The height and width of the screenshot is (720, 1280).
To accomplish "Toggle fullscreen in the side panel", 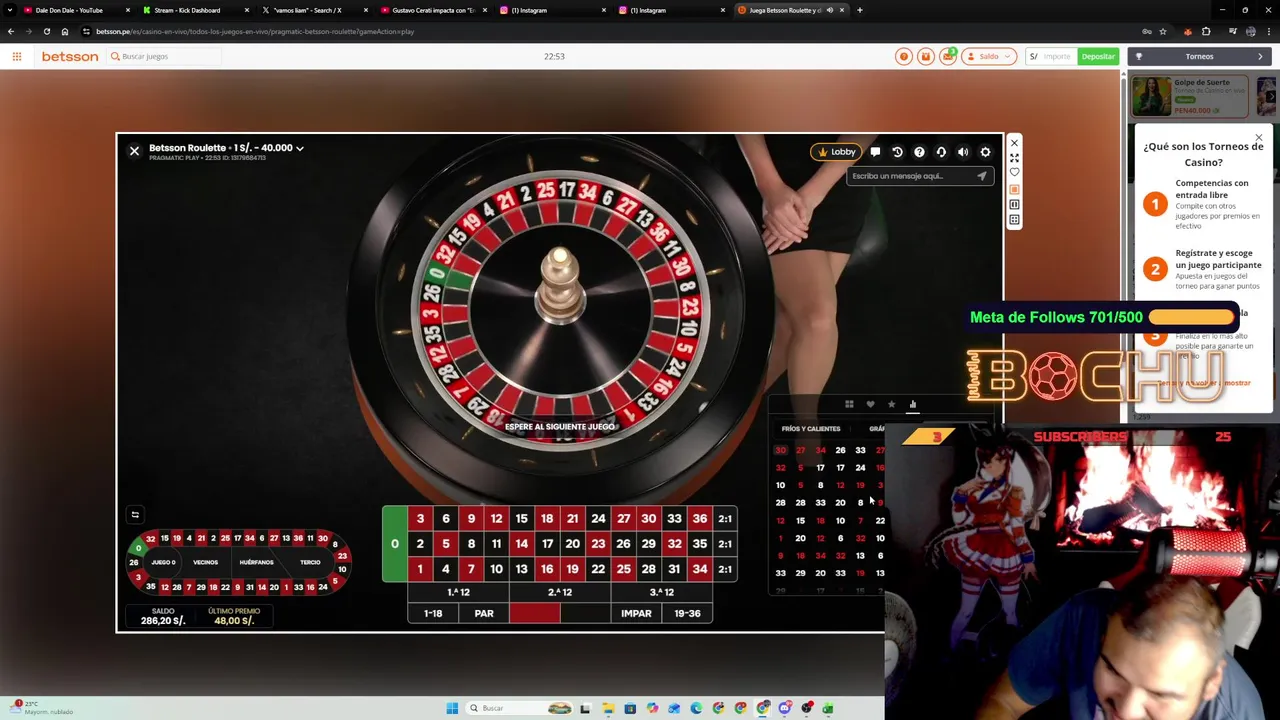I will (1014, 158).
